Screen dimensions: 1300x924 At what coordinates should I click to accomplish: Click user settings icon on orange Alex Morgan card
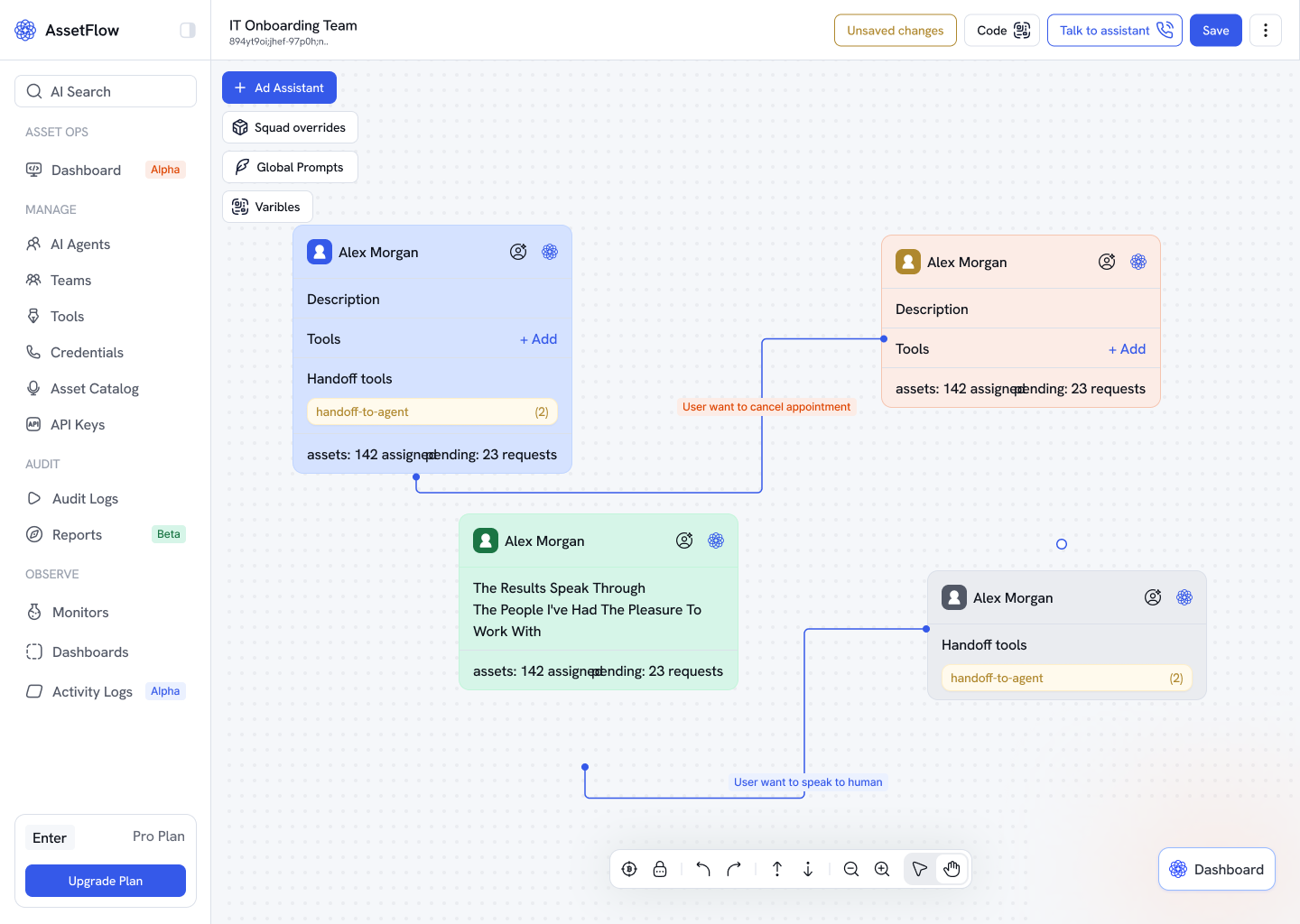[x=1107, y=262]
